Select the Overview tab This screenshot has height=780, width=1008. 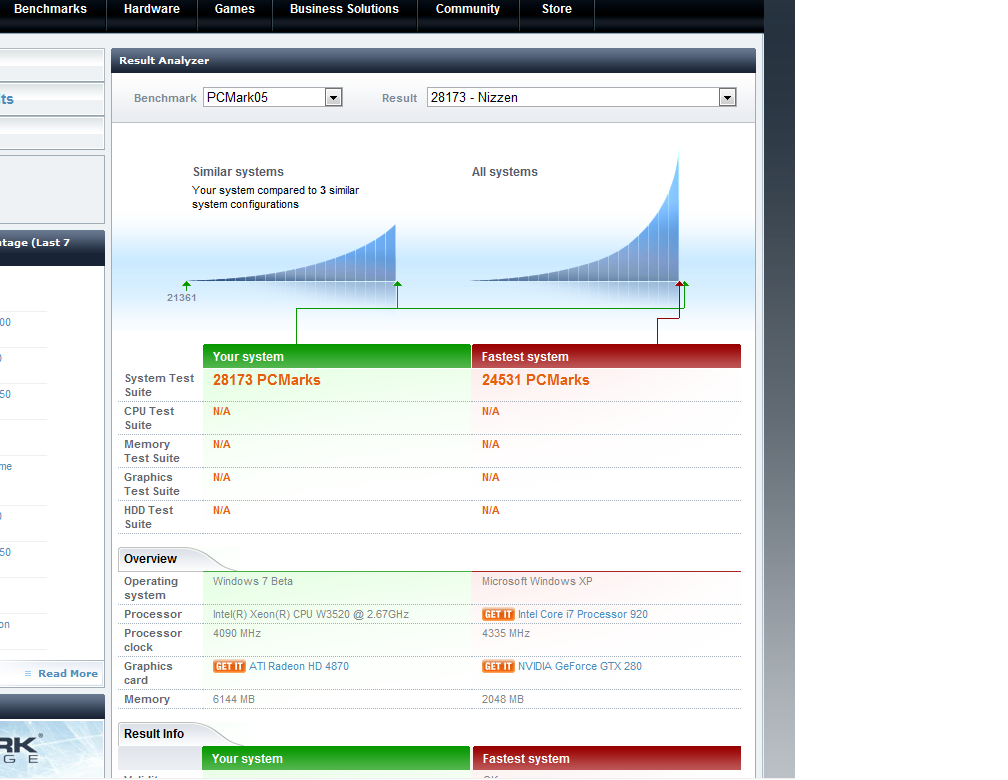(150, 559)
